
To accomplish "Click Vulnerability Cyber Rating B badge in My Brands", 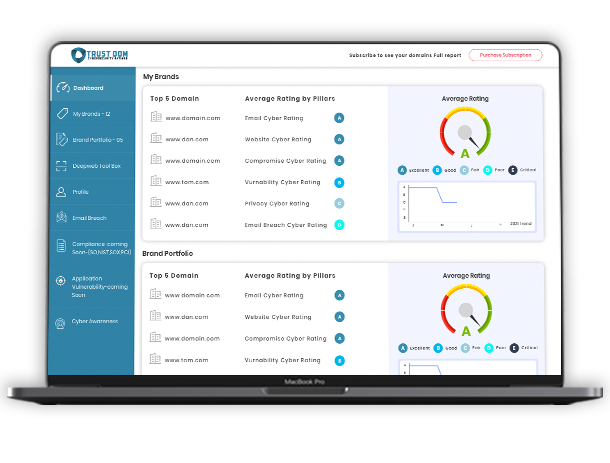I will click(339, 182).
